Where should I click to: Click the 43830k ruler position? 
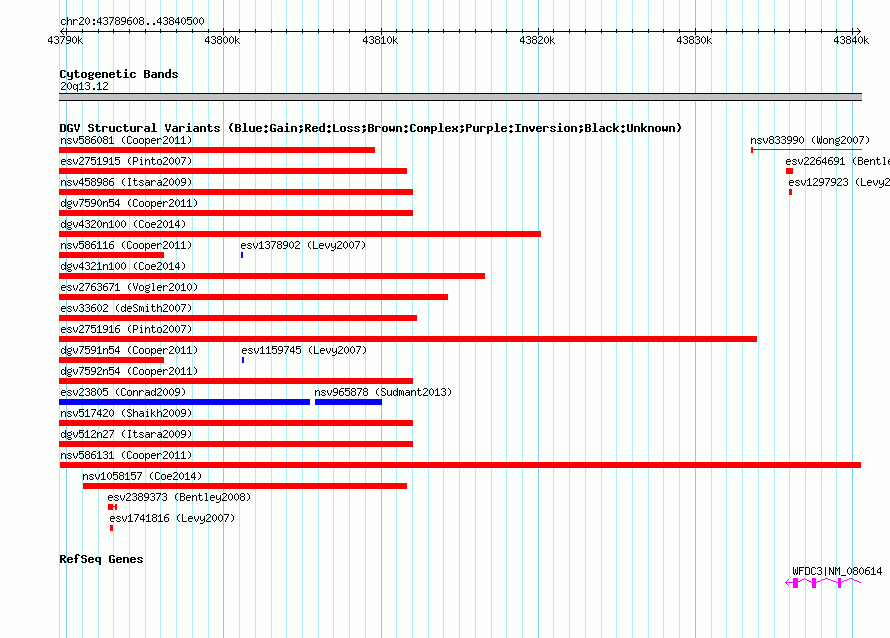(x=694, y=40)
